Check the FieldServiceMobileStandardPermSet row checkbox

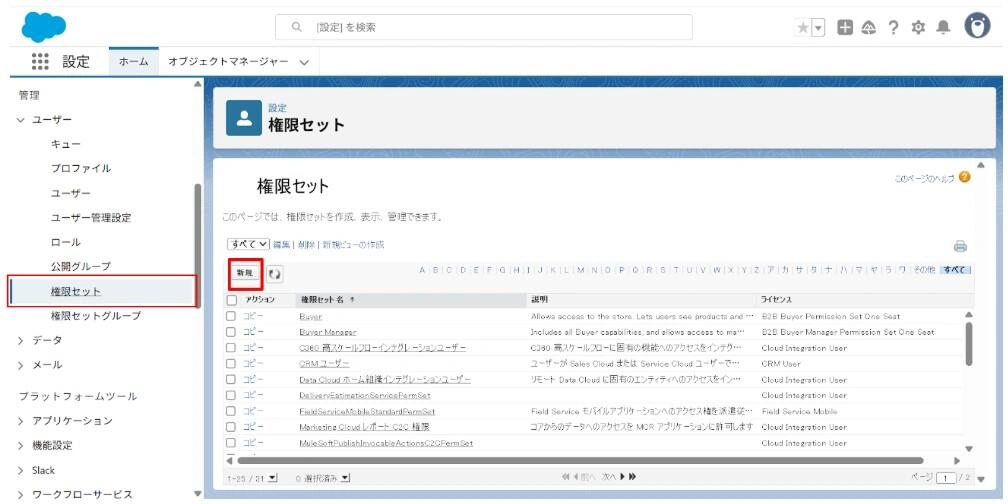pos(231,411)
